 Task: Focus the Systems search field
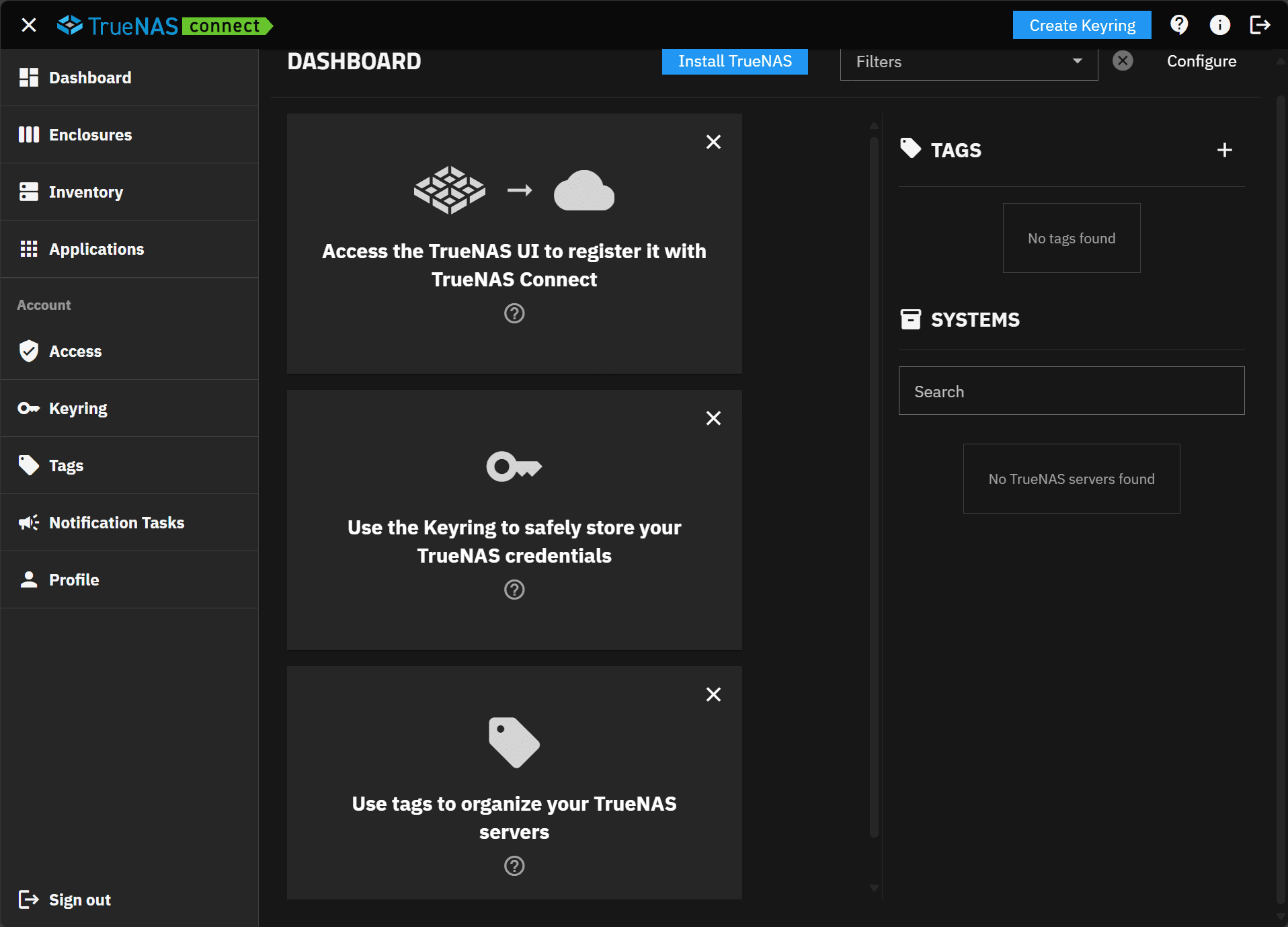(1072, 391)
